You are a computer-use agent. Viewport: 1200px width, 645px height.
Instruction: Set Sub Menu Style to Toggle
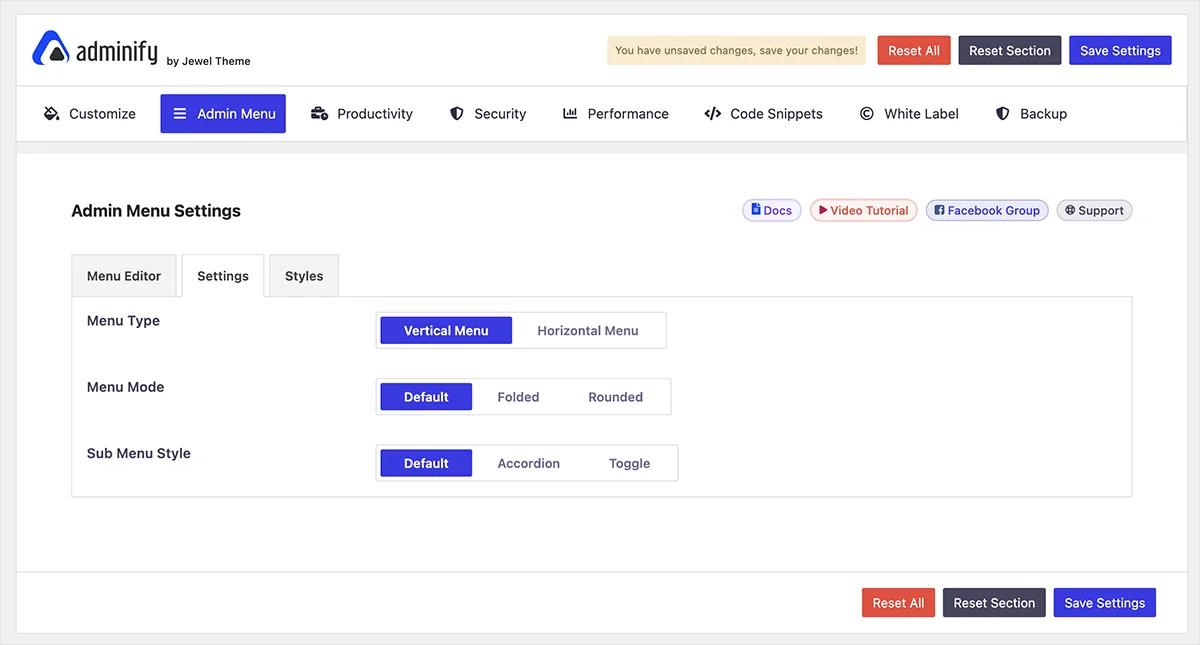pyautogui.click(x=630, y=463)
